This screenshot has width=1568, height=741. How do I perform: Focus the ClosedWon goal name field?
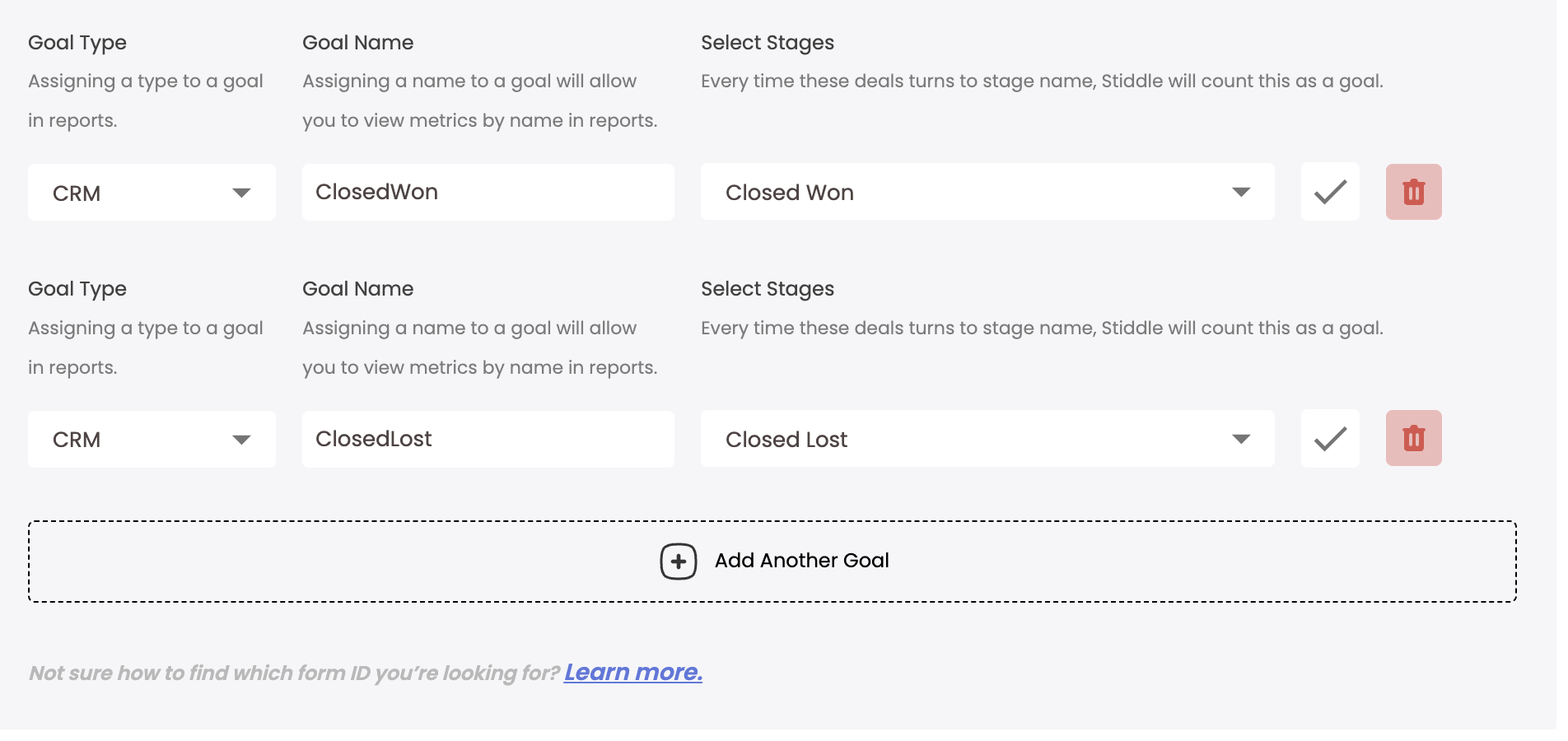(488, 193)
